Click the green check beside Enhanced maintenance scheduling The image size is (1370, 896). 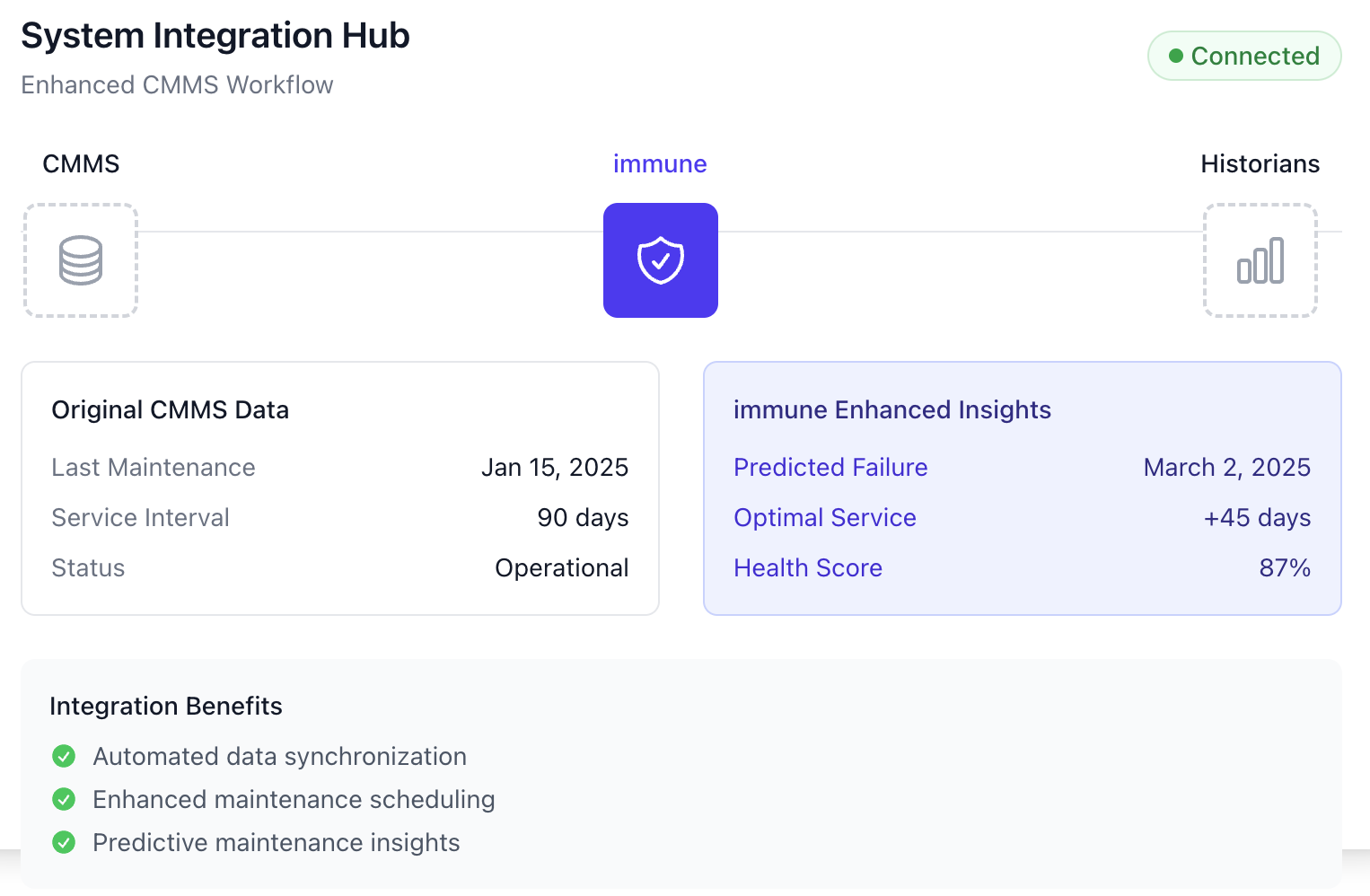(x=64, y=799)
